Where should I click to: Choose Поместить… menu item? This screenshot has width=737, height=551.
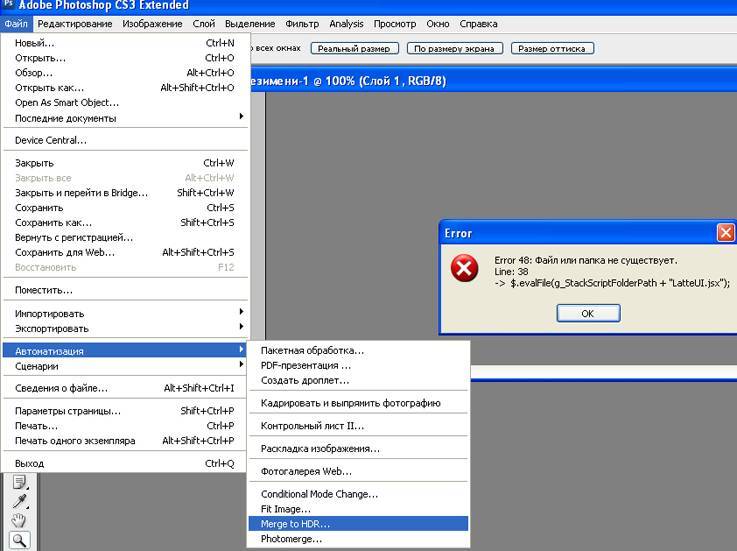(x=125, y=290)
